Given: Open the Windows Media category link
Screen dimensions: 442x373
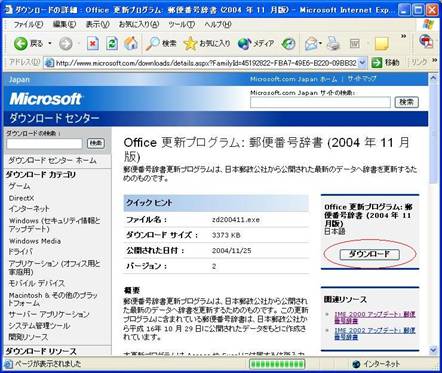Looking at the screenshot, I should tap(35, 241).
